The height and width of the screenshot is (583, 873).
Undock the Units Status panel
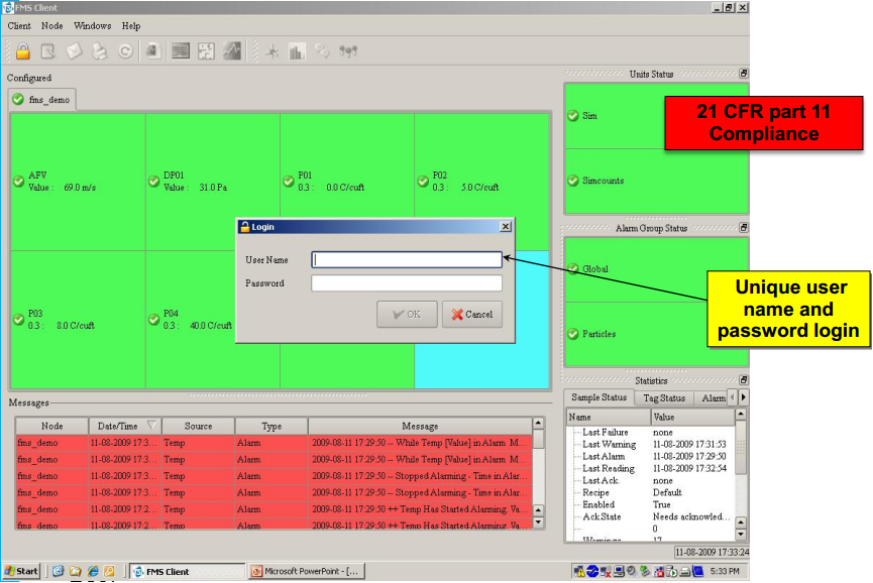click(x=743, y=74)
